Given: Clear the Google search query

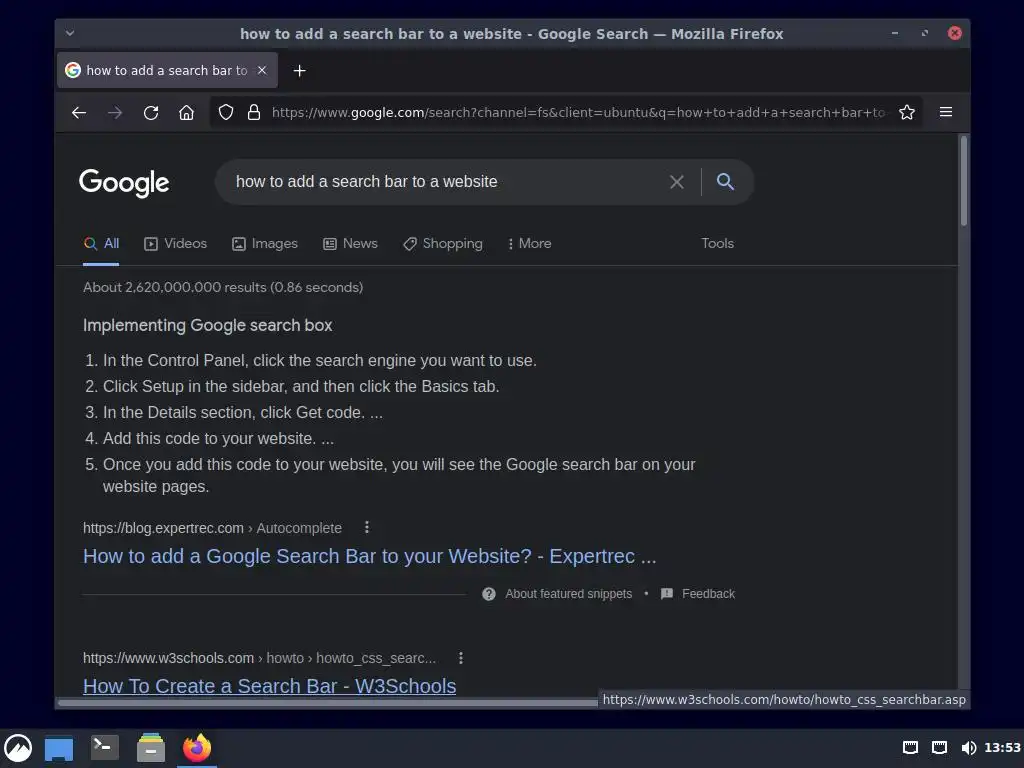Looking at the screenshot, I should [x=677, y=182].
